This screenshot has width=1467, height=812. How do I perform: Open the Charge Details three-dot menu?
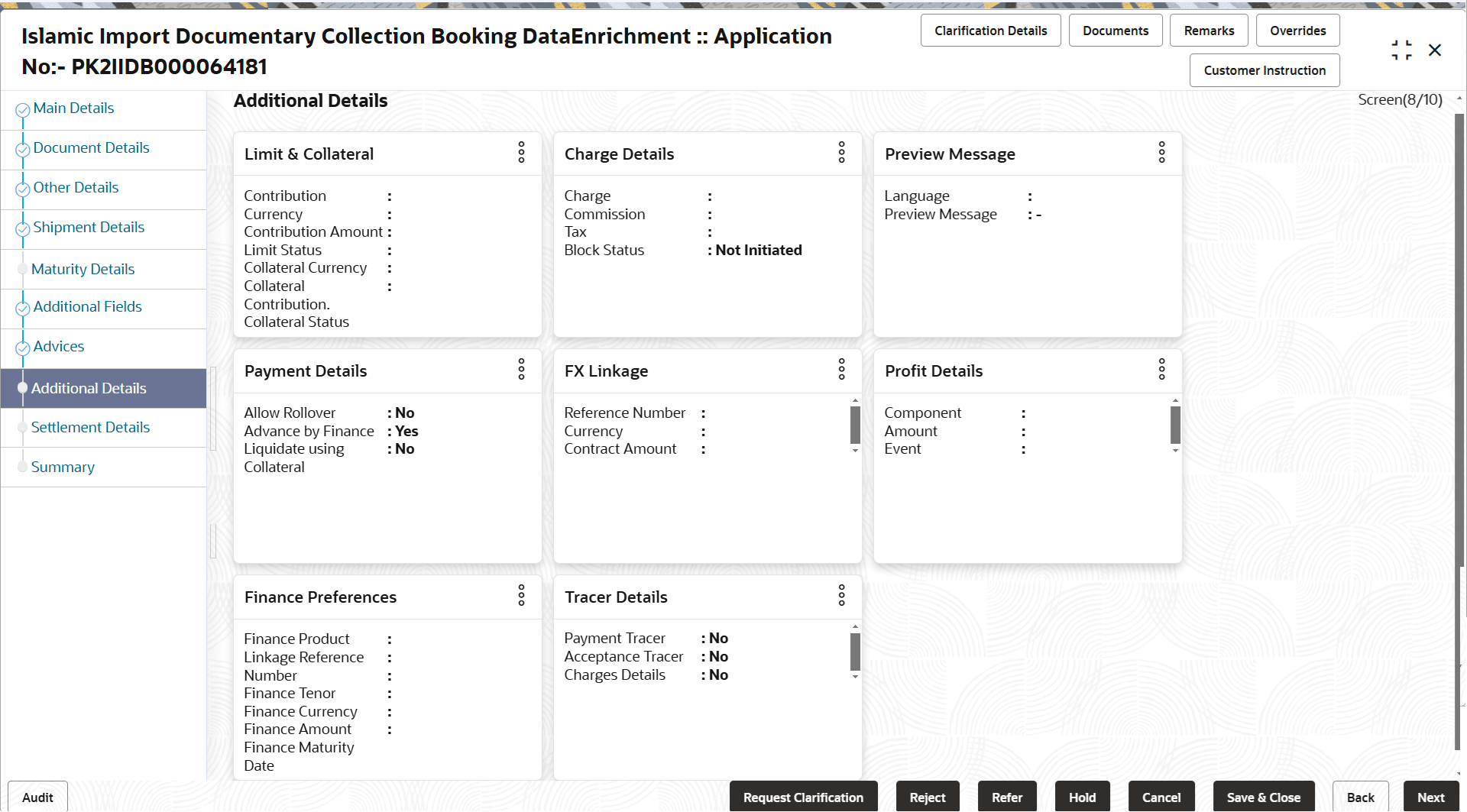tap(841, 152)
